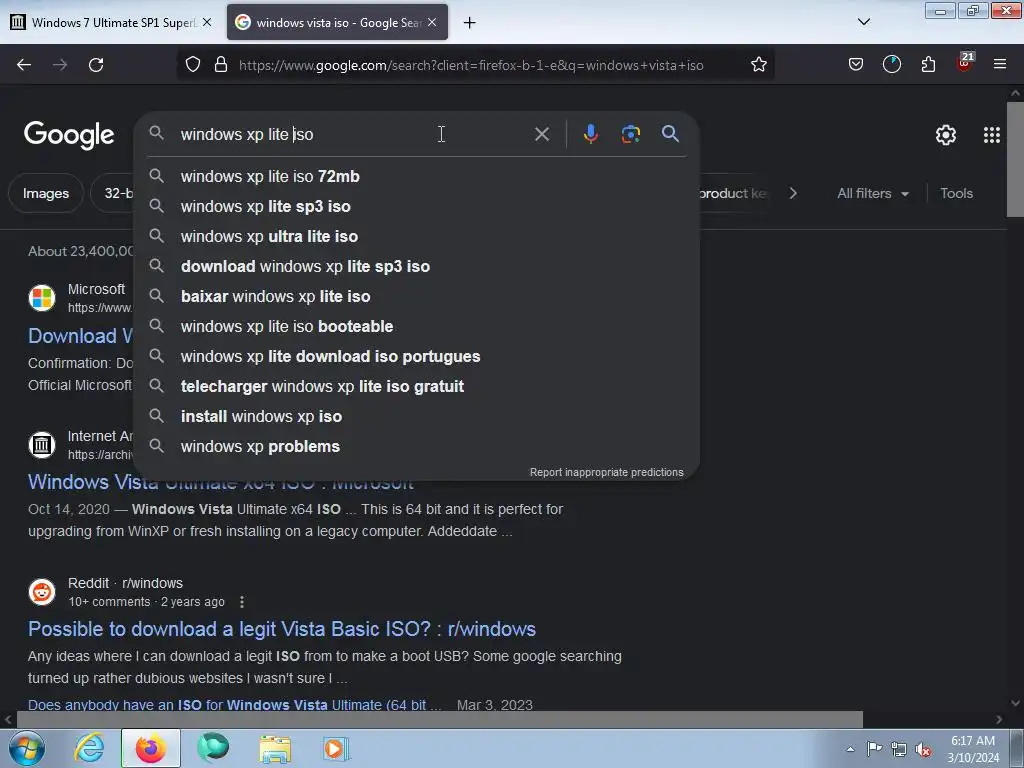1024x768 pixels.
Task: Click the vertical page scrollbar thumb
Action: [1015, 159]
